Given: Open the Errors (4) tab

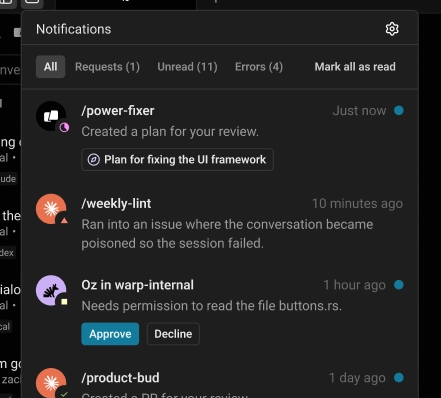Looking at the screenshot, I should tap(259, 67).
